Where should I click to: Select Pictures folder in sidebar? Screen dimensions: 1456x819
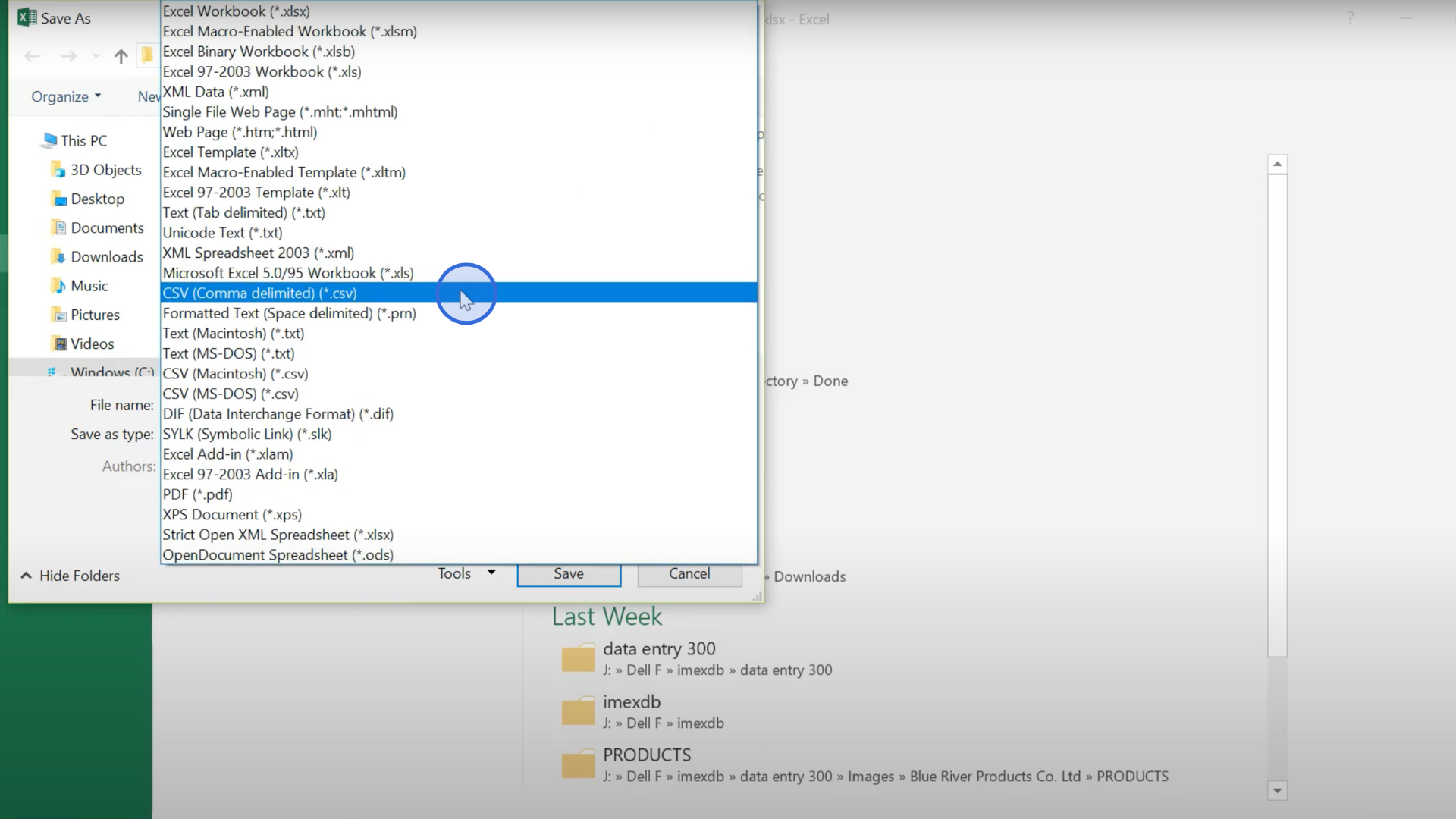click(x=95, y=315)
